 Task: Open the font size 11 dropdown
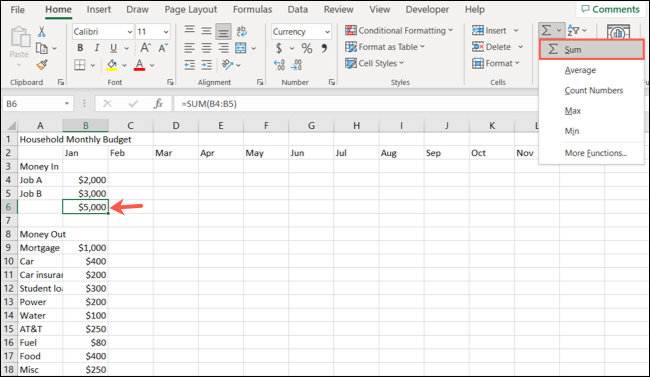pyautogui.click(x=166, y=32)
